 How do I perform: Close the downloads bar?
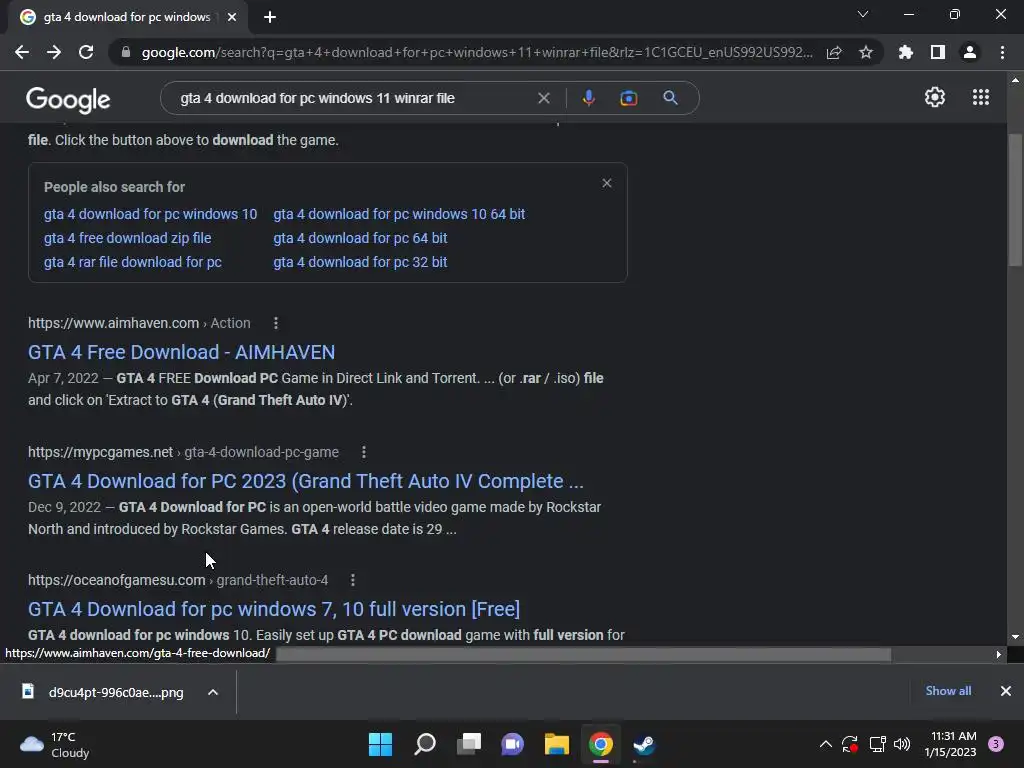tap(1006, 691)
